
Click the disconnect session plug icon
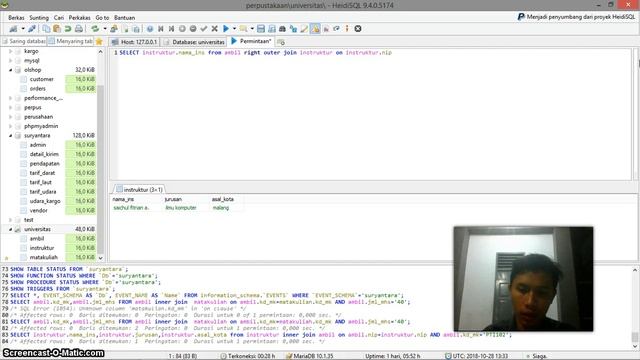(32, 29)
